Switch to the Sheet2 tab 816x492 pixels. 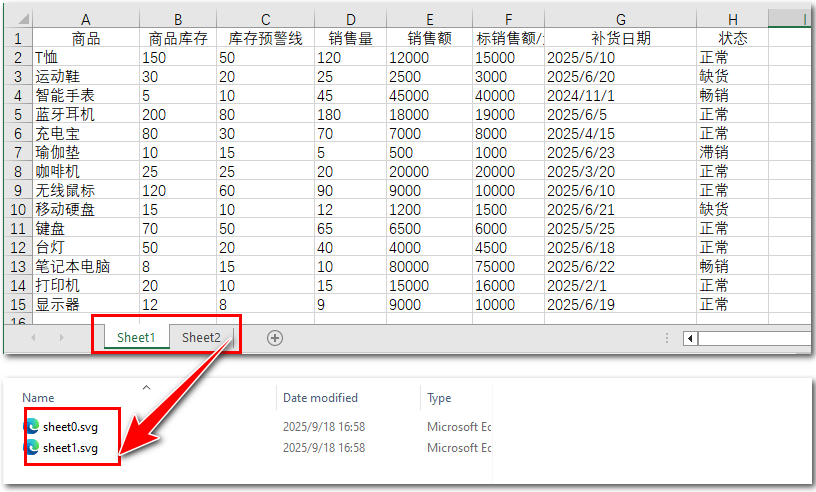pos(201,338)
